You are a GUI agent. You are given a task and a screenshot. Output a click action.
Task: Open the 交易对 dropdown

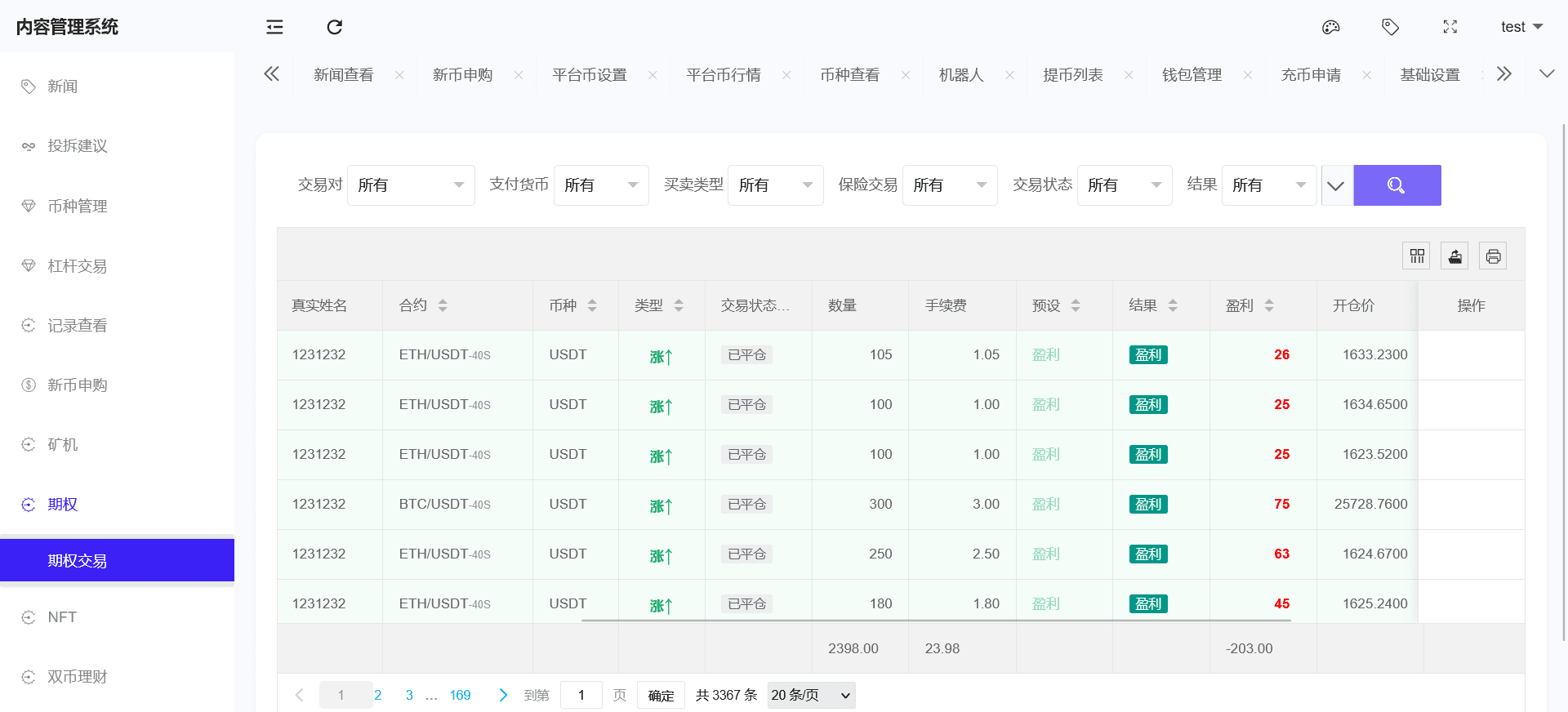coord(410,185)
